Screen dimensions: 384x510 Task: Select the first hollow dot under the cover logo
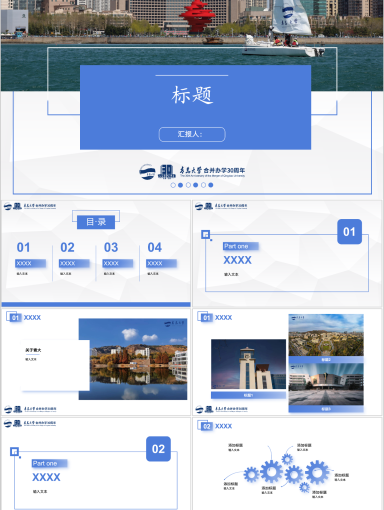pos(173,185)
